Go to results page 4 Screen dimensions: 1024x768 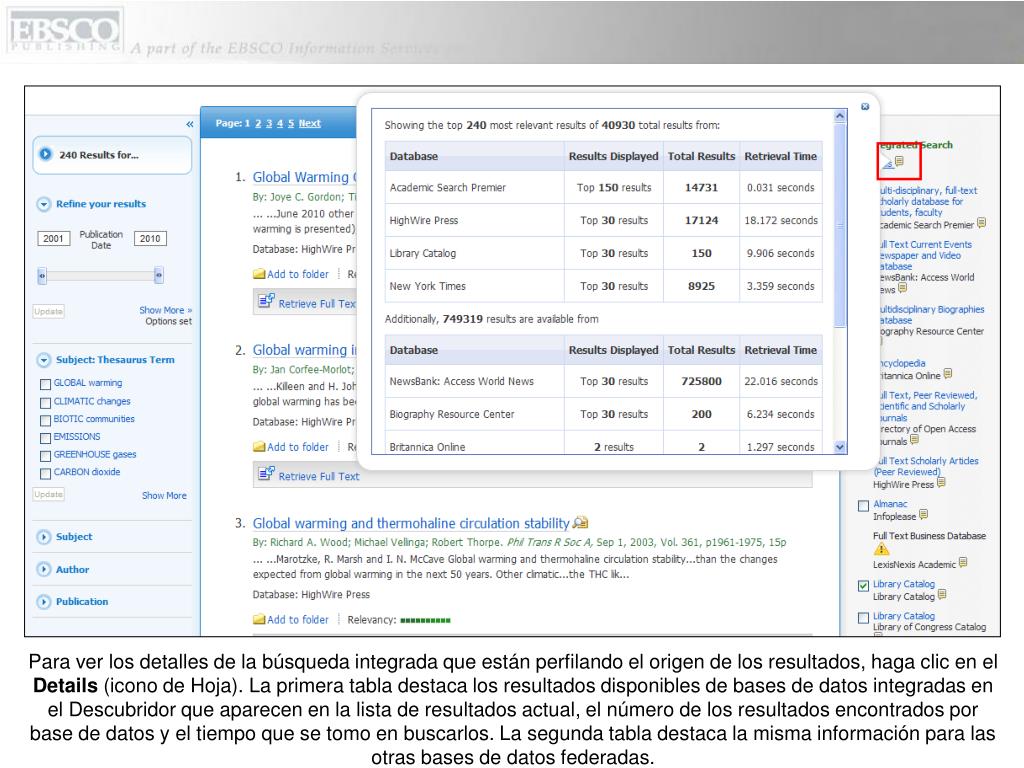pos(280,123)
